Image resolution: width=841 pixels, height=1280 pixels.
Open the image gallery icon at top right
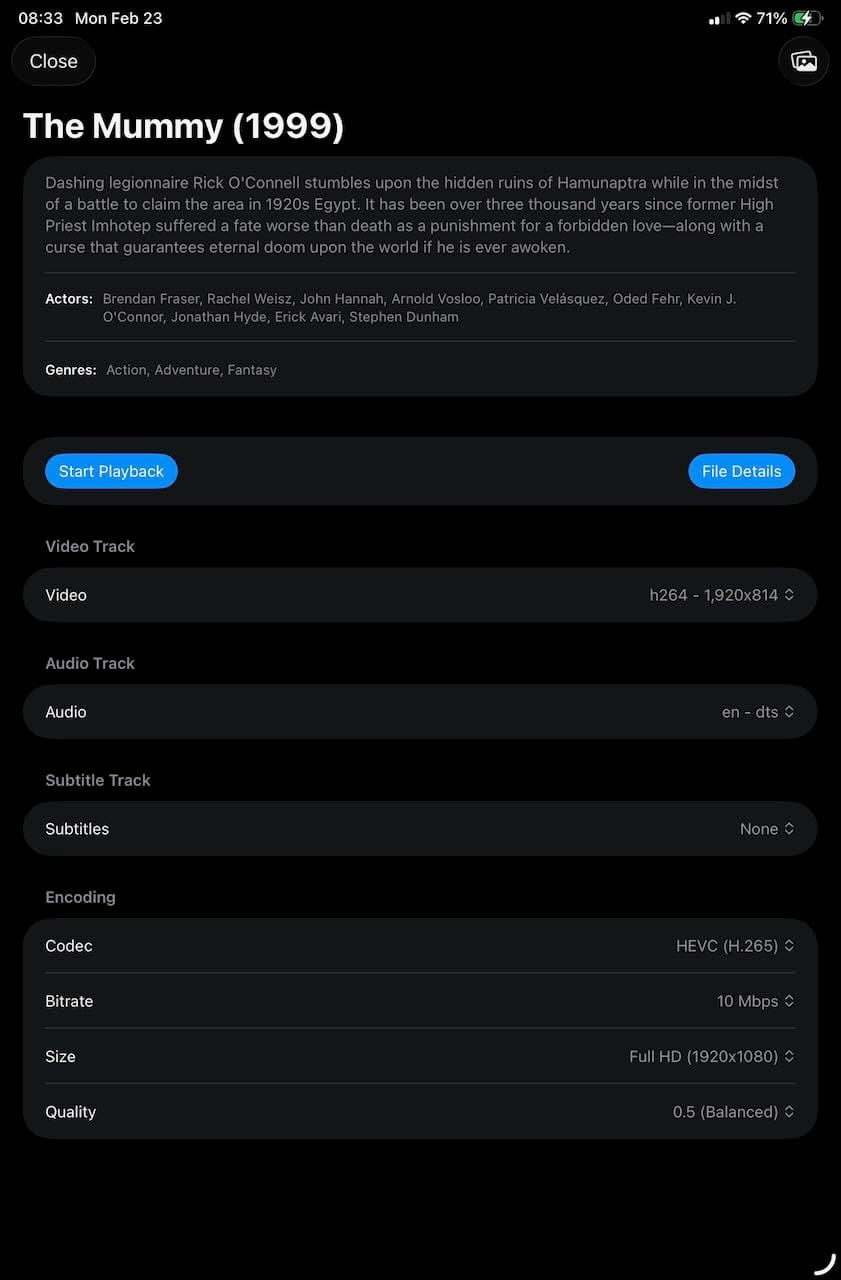point(804,61)
